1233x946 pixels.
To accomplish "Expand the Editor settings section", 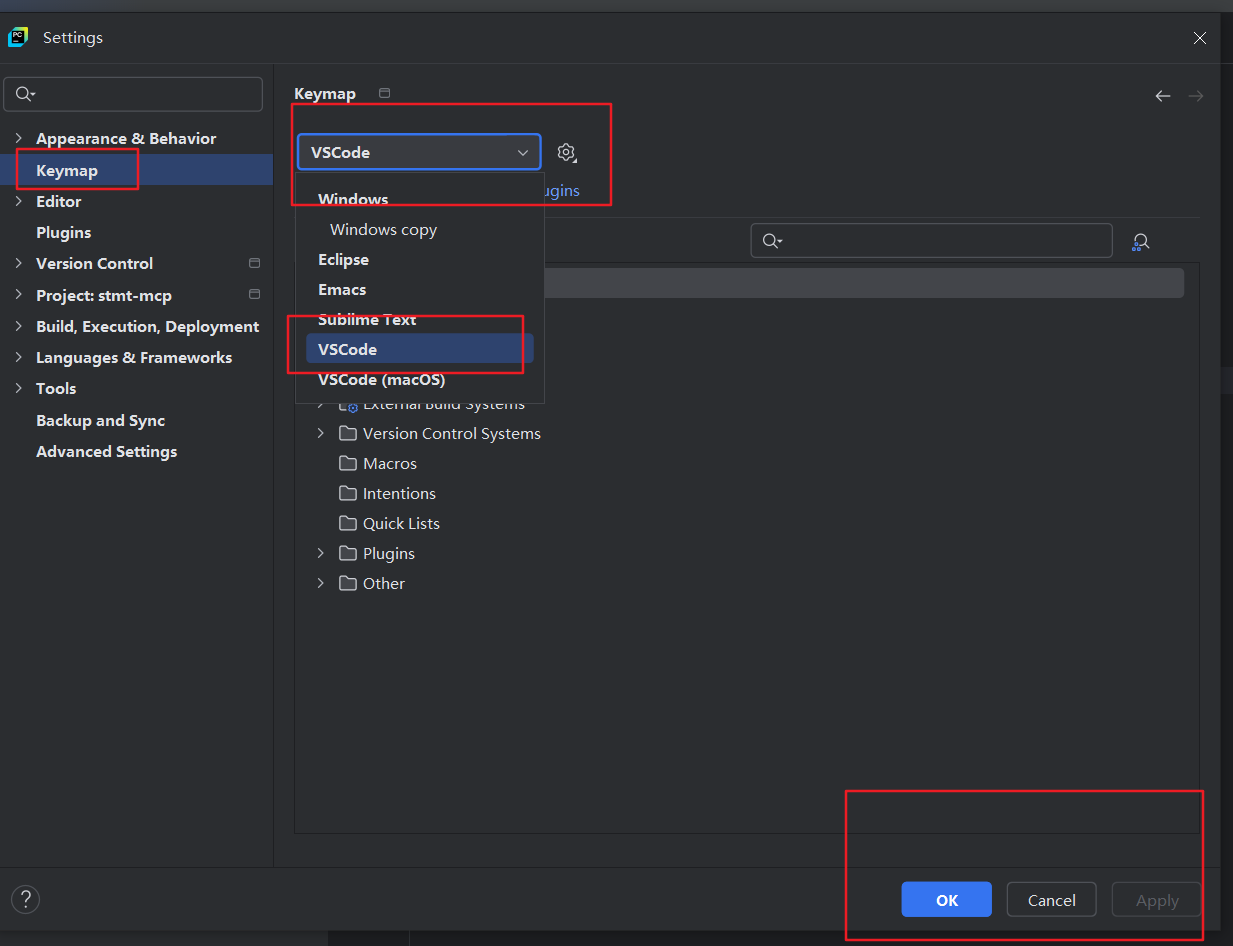I will pos(18,201).
